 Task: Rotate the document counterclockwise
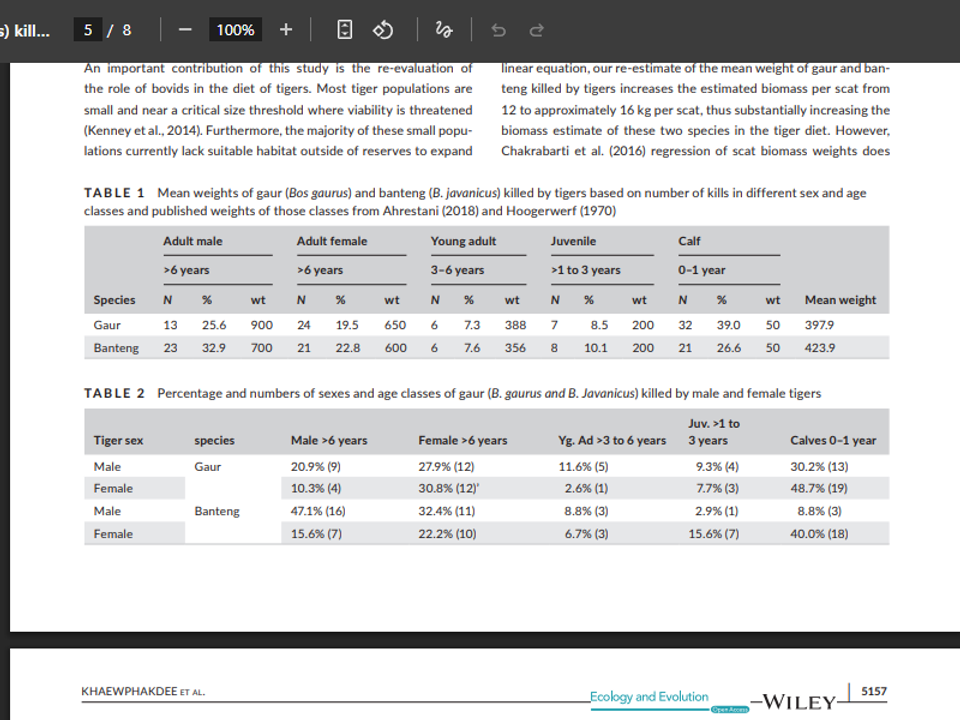tap(383, 30)
